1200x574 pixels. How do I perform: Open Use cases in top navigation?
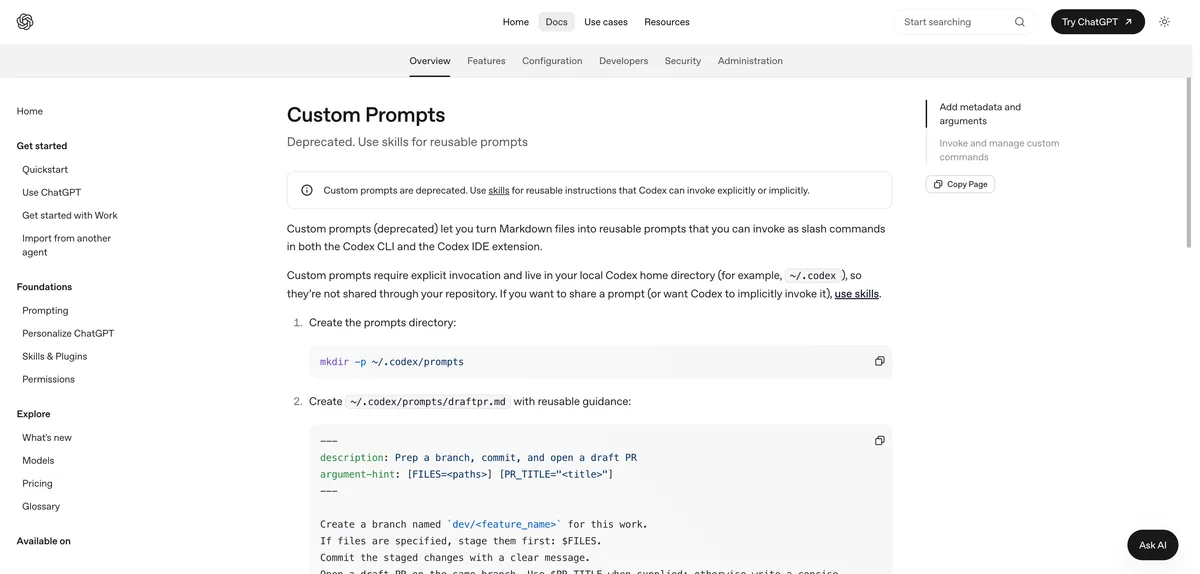point(606,22)
